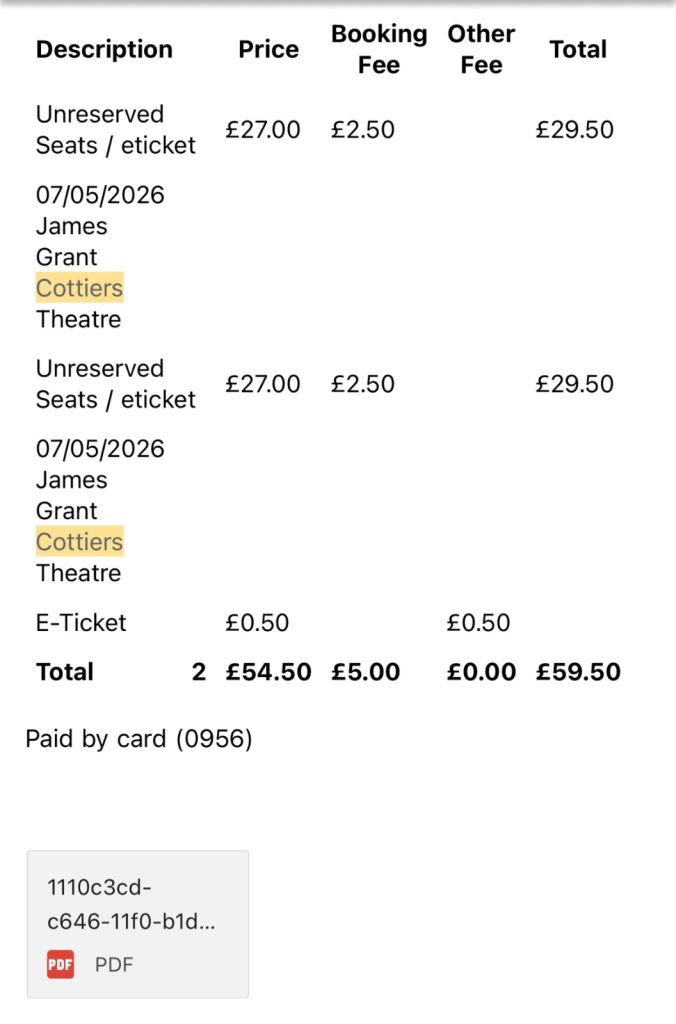
Task: Click the total price £54.50
Action: tap(268, 672)
